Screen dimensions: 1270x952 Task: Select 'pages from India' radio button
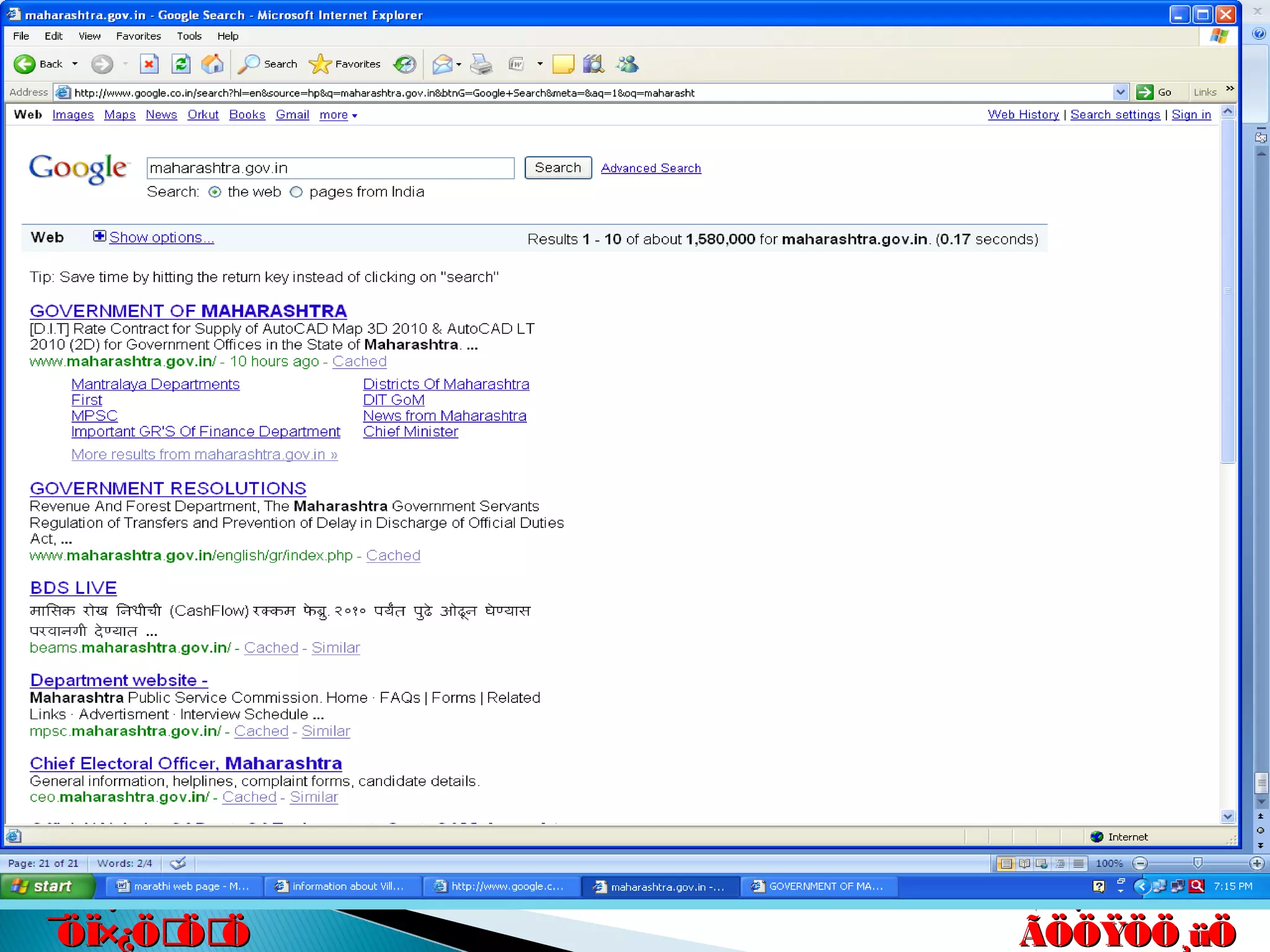pyautogui.click(x=296, y=192)
